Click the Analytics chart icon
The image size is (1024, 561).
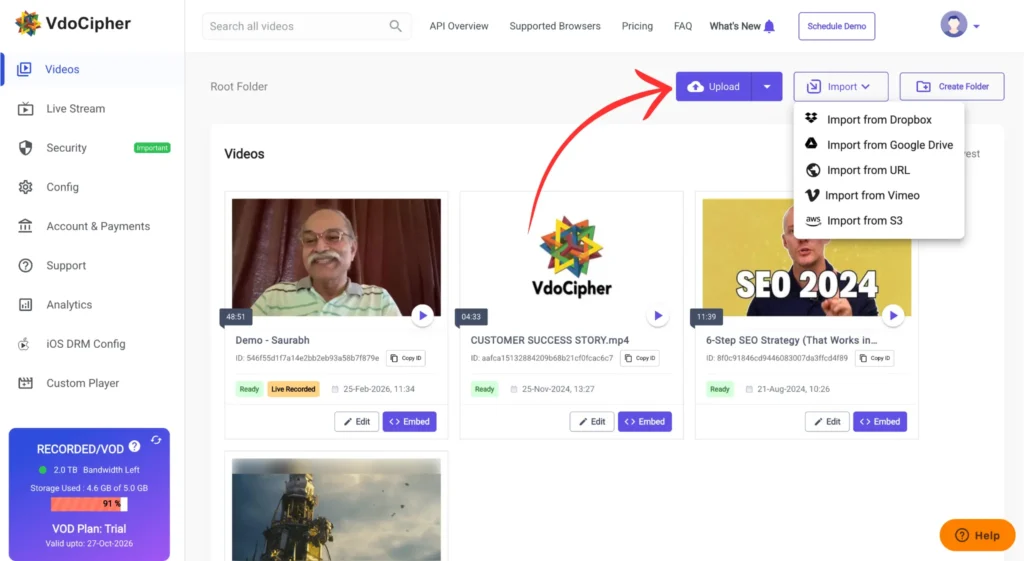[x=25, y=304]
